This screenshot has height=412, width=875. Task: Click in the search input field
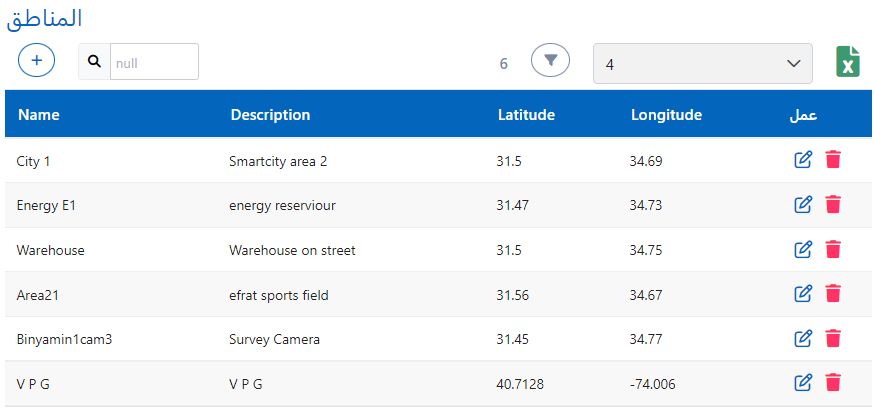coord(153,62)
